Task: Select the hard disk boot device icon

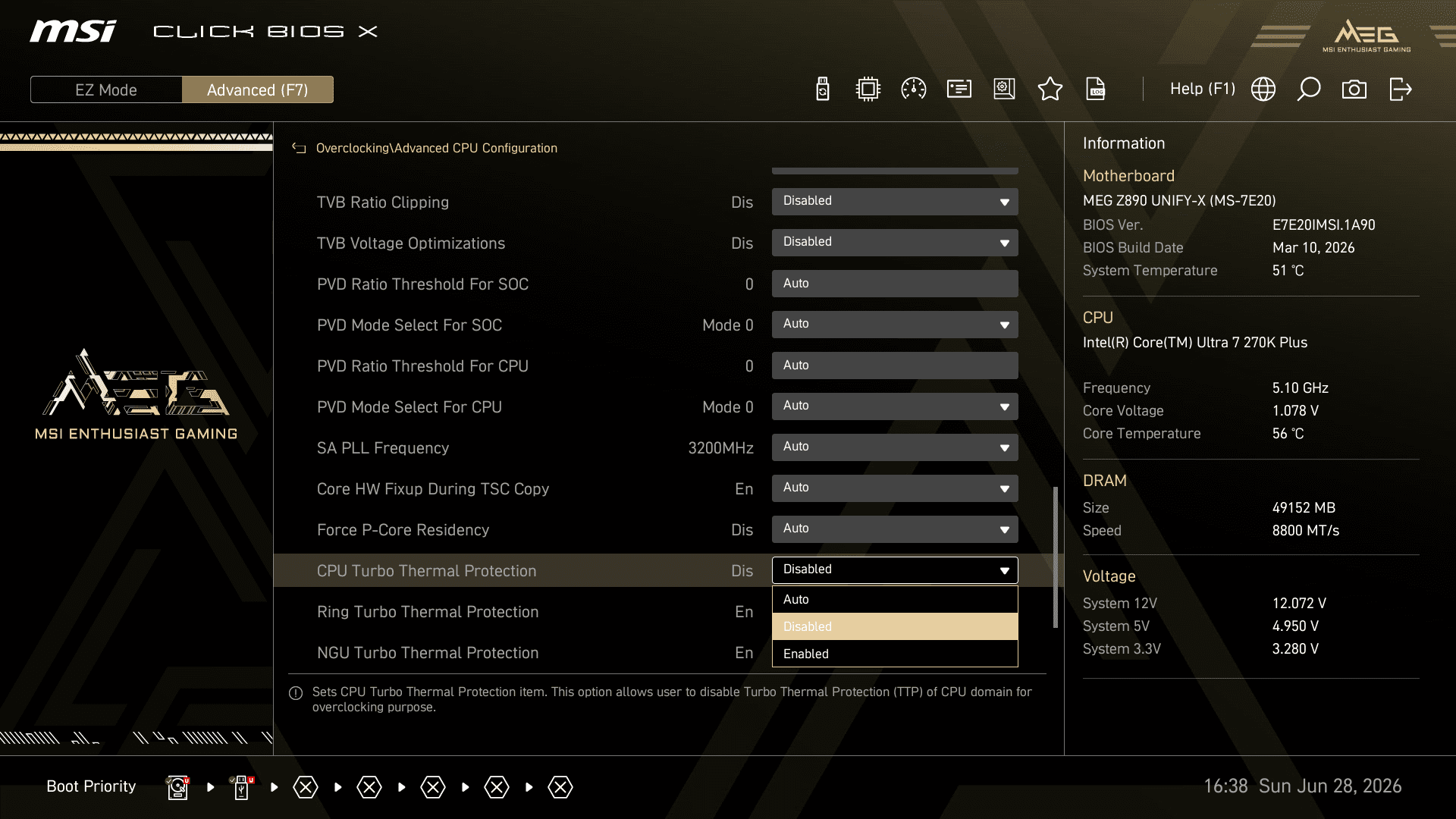Action: (x=177, y=787)
